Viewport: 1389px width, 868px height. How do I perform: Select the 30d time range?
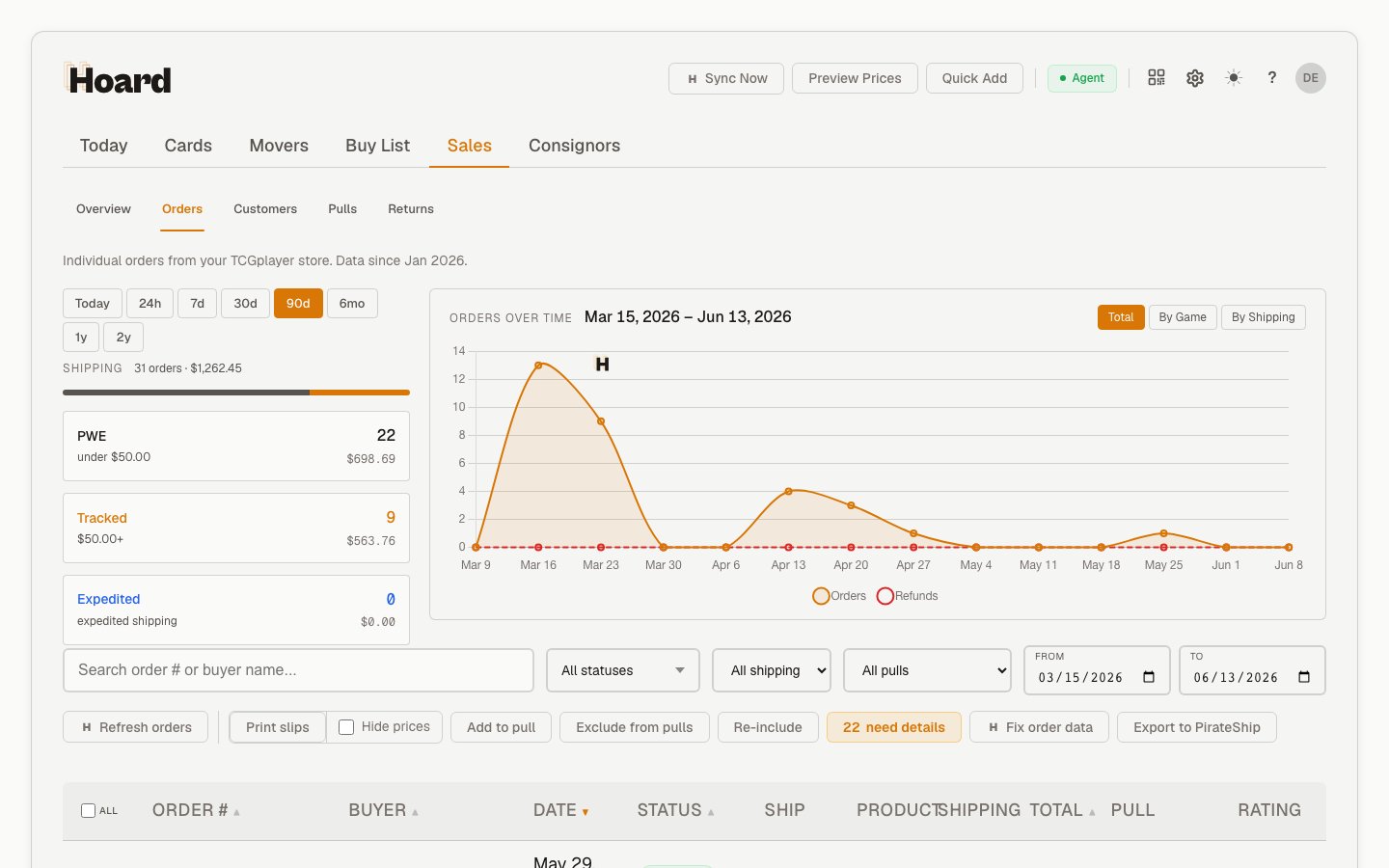[245, 303]
